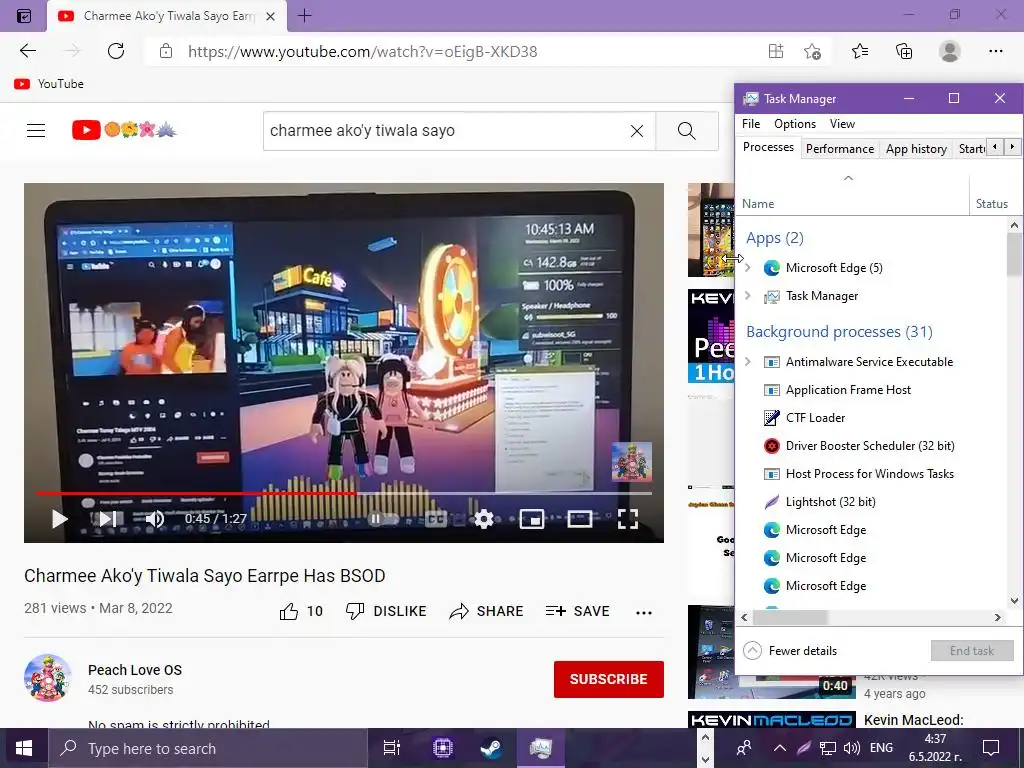Open Peach Love OS channel name

pos(135,670)
